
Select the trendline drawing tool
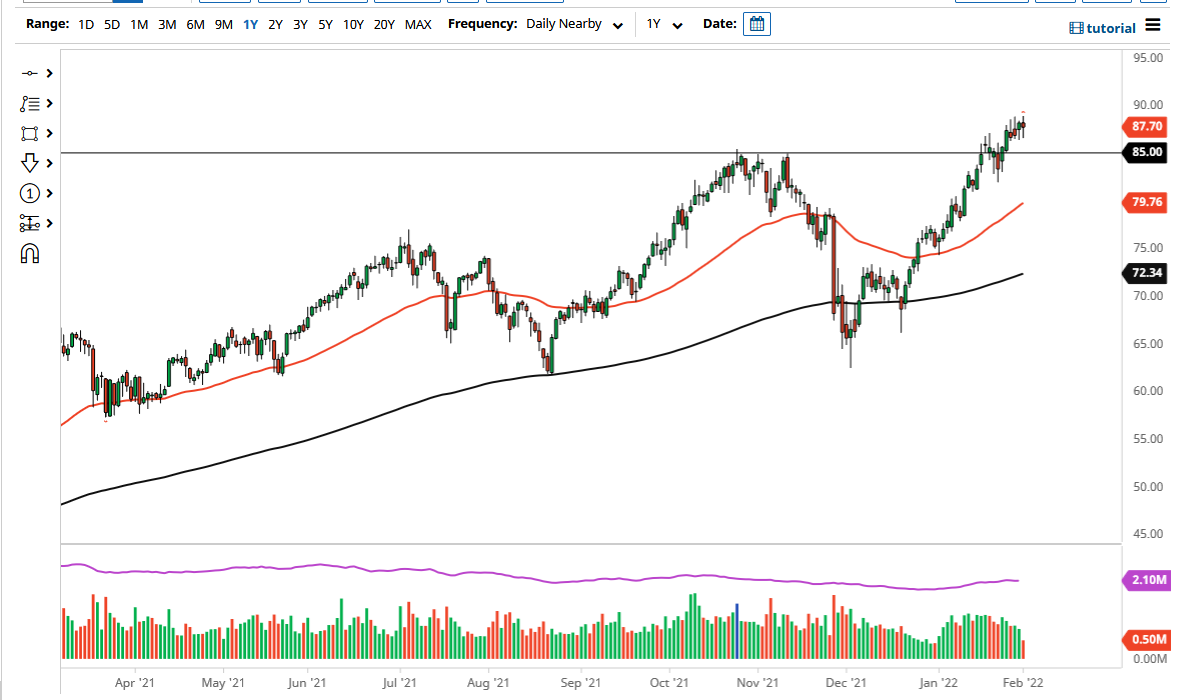coord(30,73)
